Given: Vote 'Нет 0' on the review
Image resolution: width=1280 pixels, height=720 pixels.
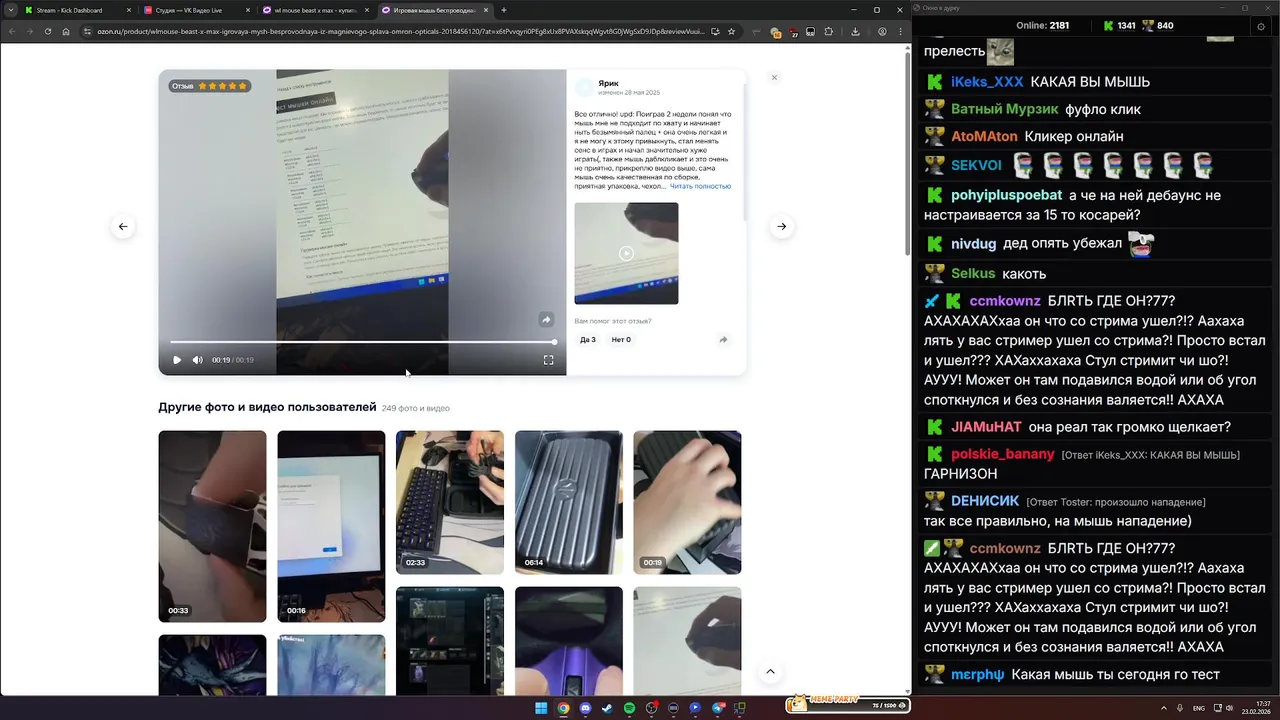Looking at the screenshot, I should pyautogui.click(x=621, y=340).
